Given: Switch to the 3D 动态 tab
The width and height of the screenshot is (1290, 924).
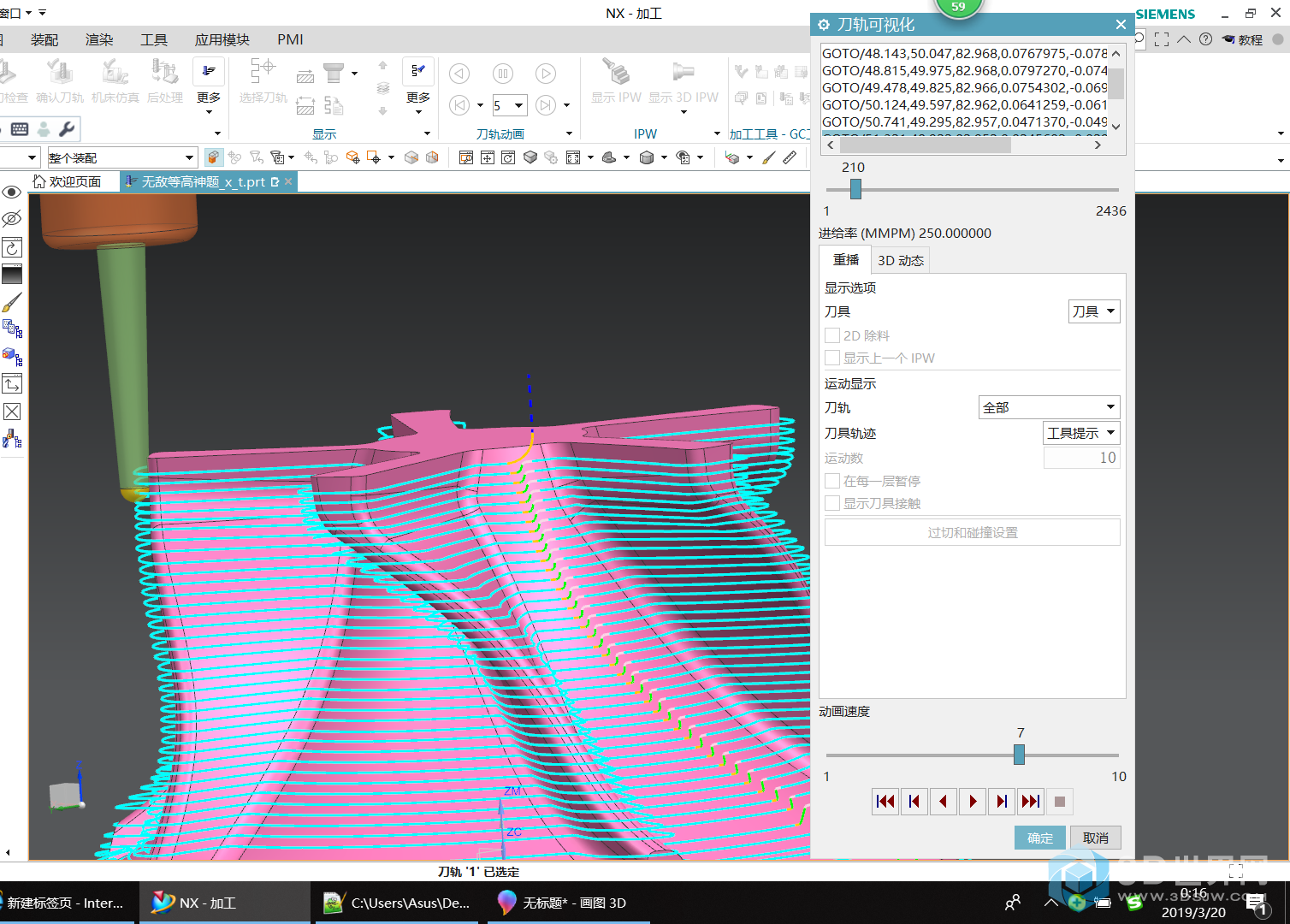Looking at the screenshot, I should pos(900,260).
